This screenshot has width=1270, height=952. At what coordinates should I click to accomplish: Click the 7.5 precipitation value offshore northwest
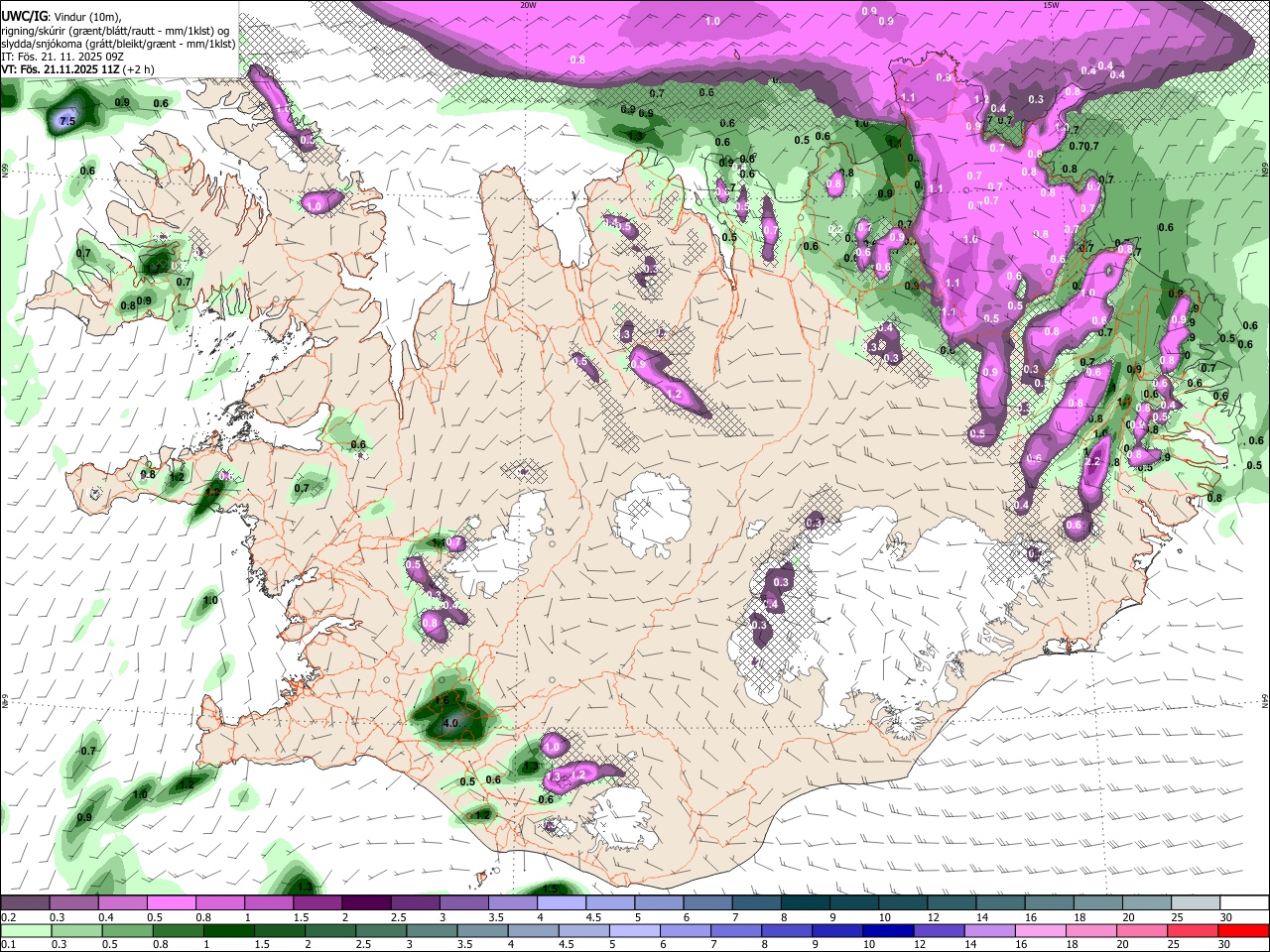66,122
